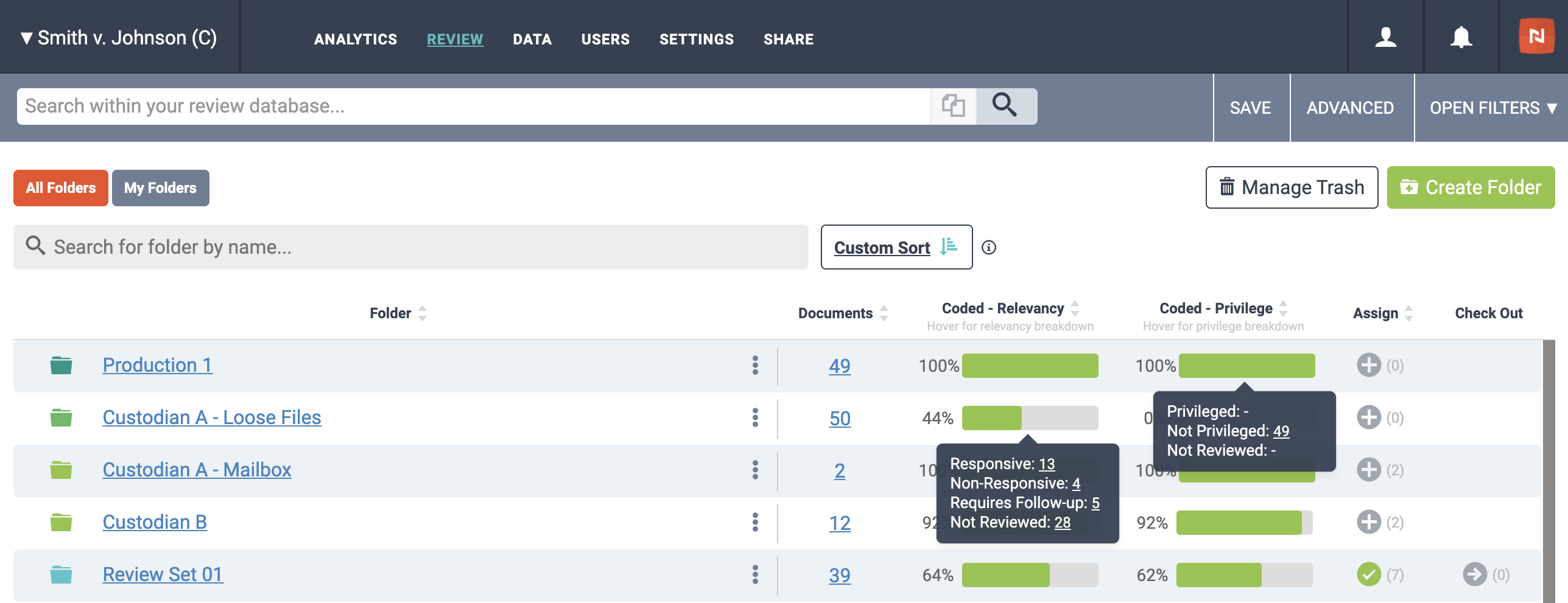Open the Custom Sort option
Screen dimensions: 1568x603
896,247
